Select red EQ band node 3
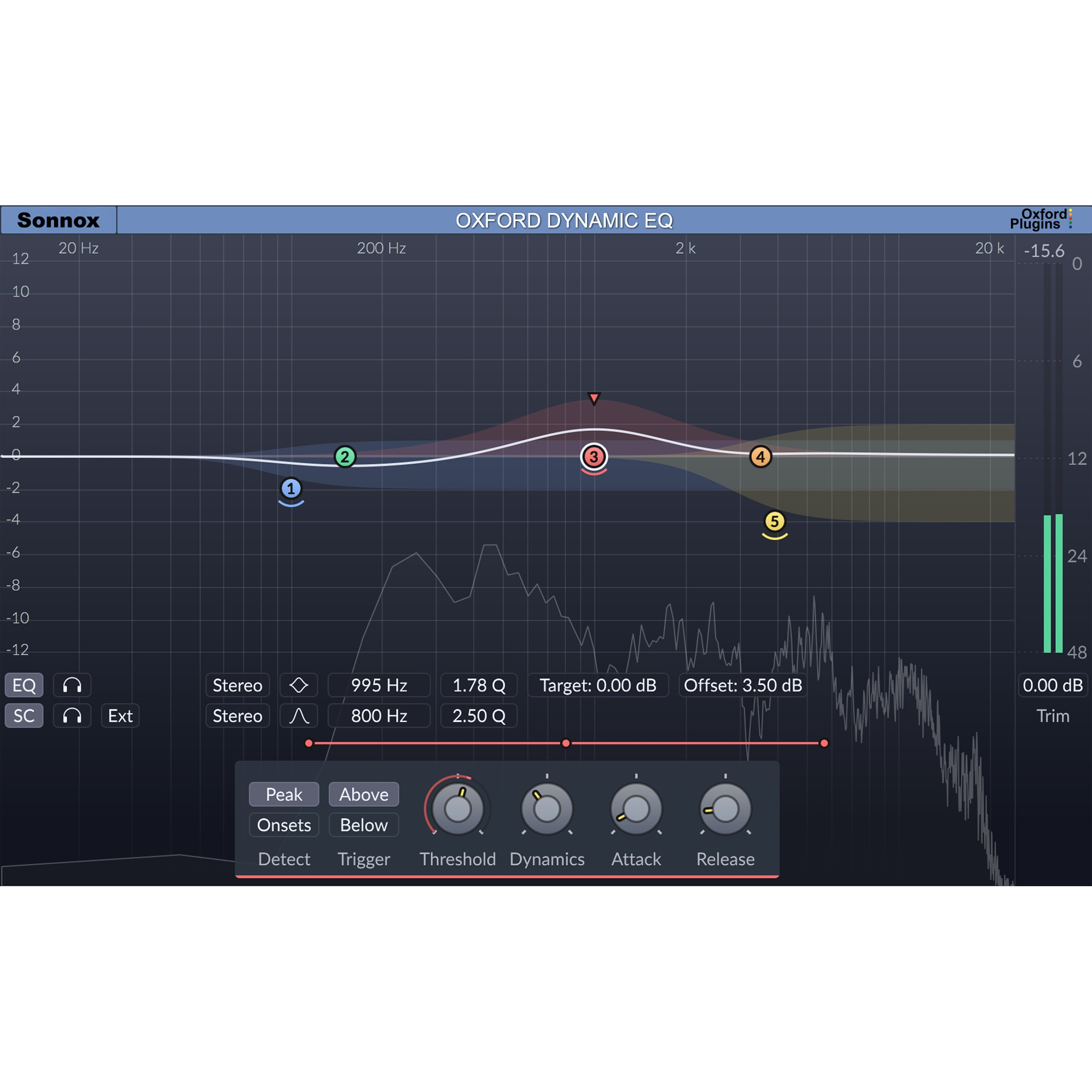 [593, 457]
